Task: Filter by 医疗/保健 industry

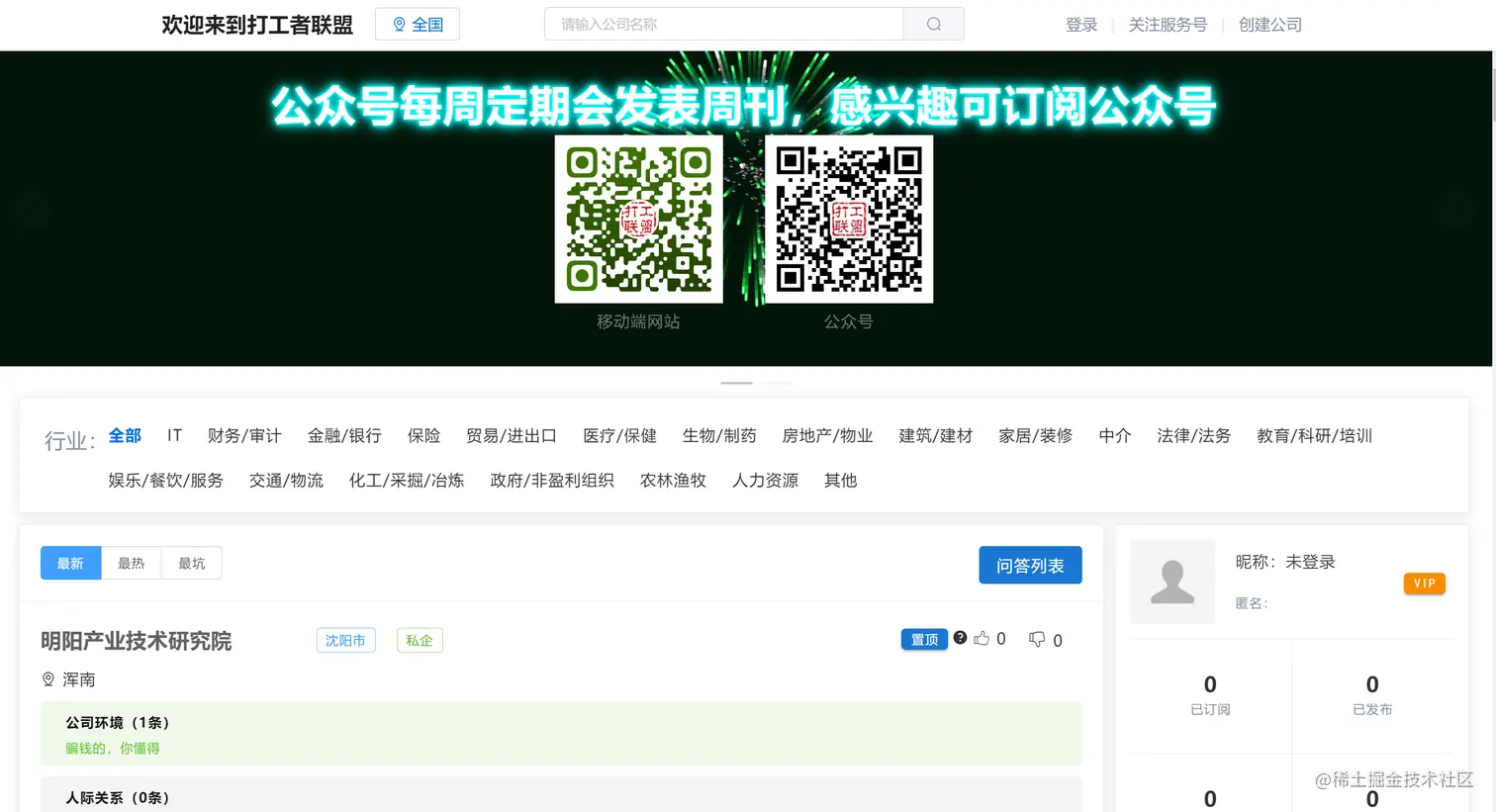Action: pyautogui.click(x=619, y=435)
